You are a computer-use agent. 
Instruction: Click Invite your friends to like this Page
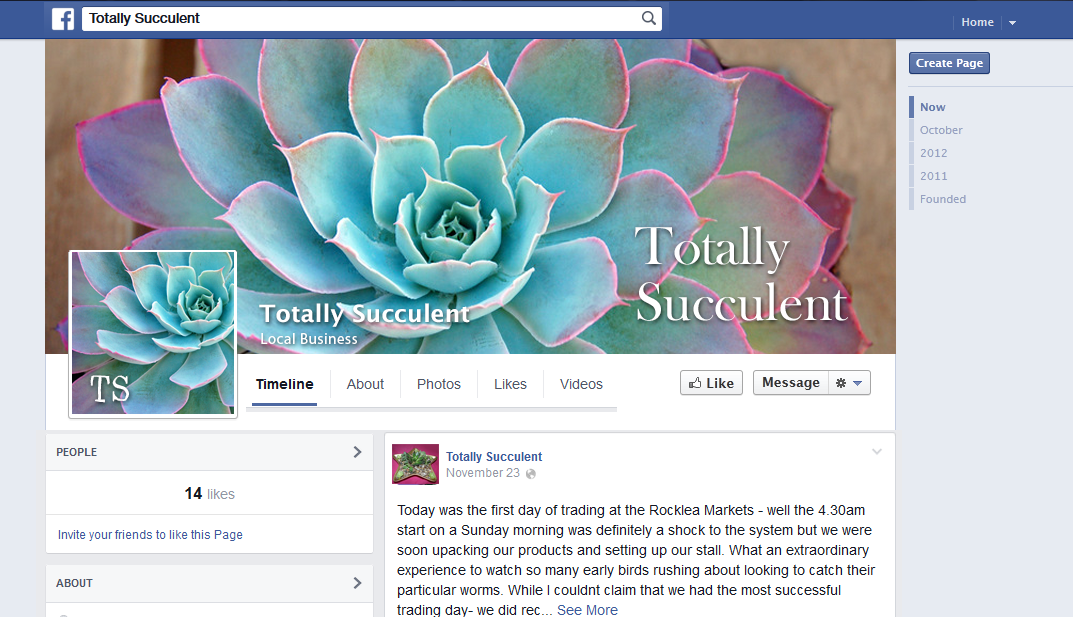pos(150,535)
